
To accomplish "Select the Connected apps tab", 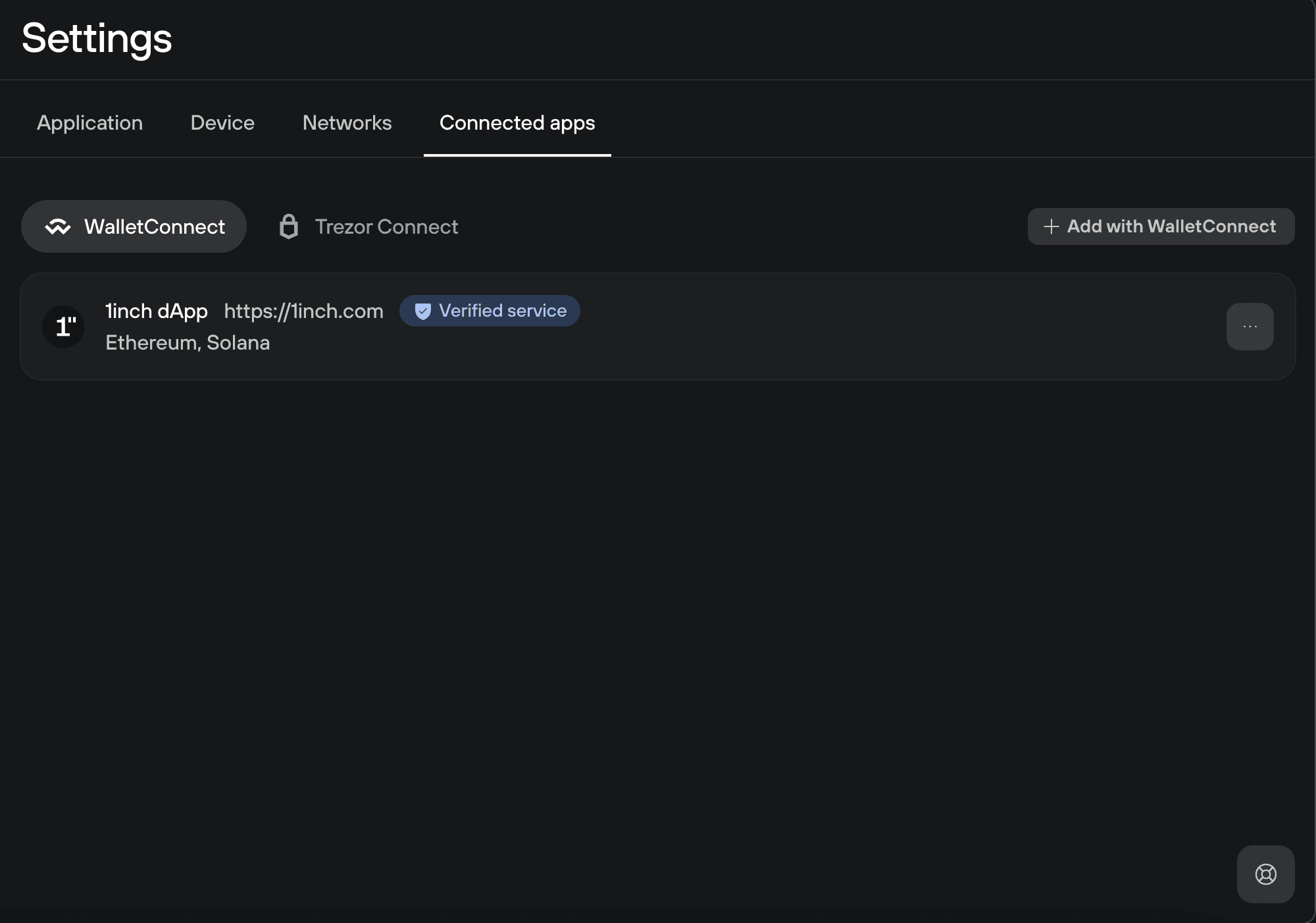I will tap(517, 123).
